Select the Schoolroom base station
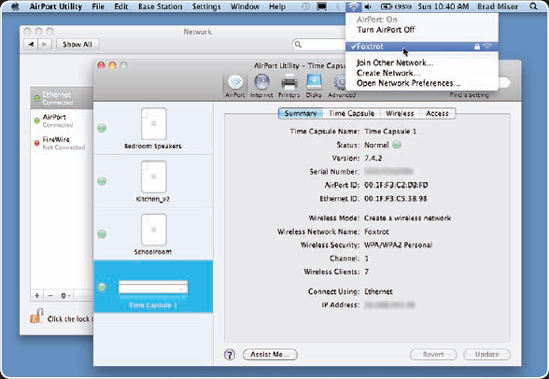This screenshot has height=379, width=549. [153, 234]
